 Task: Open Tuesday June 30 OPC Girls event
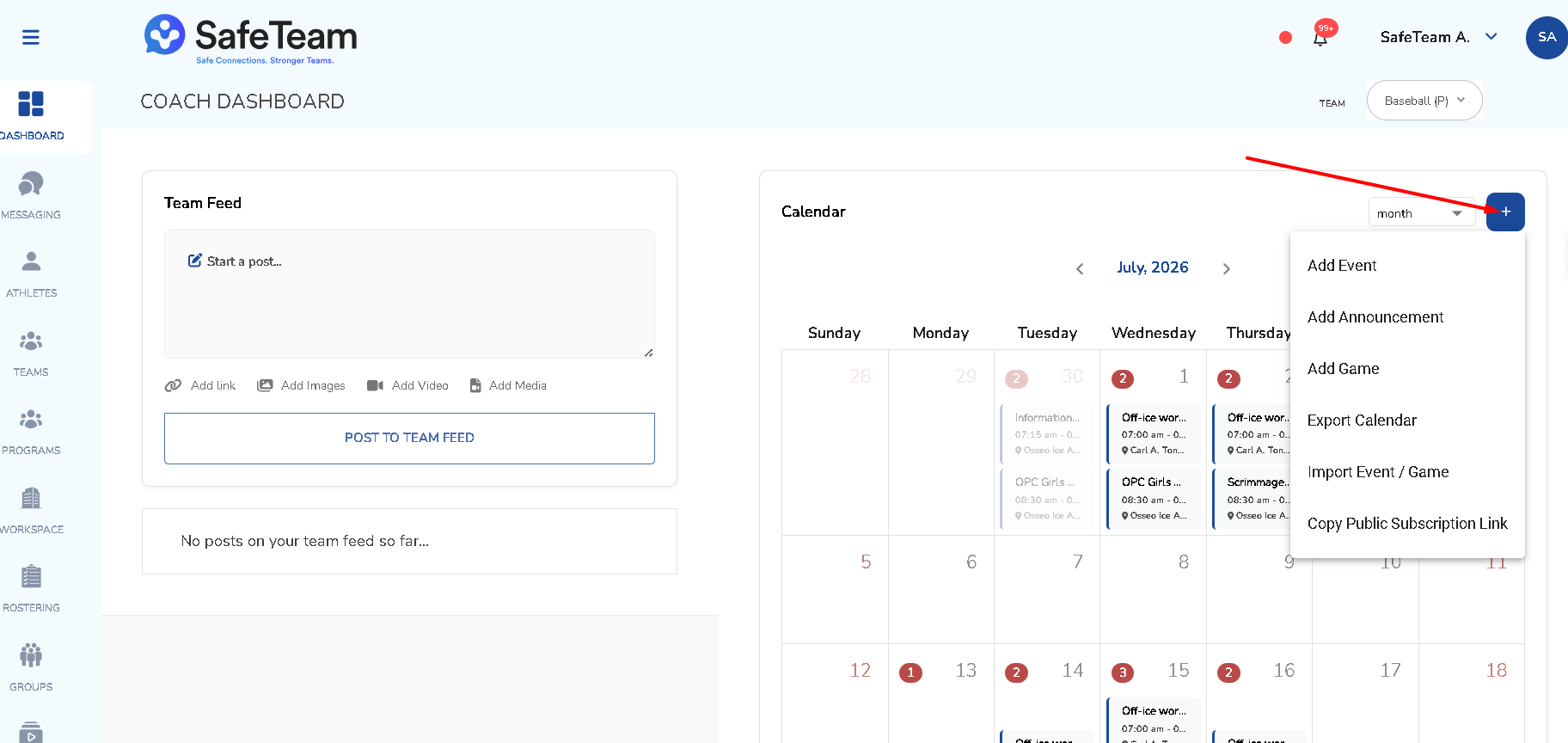[1047, 499]
